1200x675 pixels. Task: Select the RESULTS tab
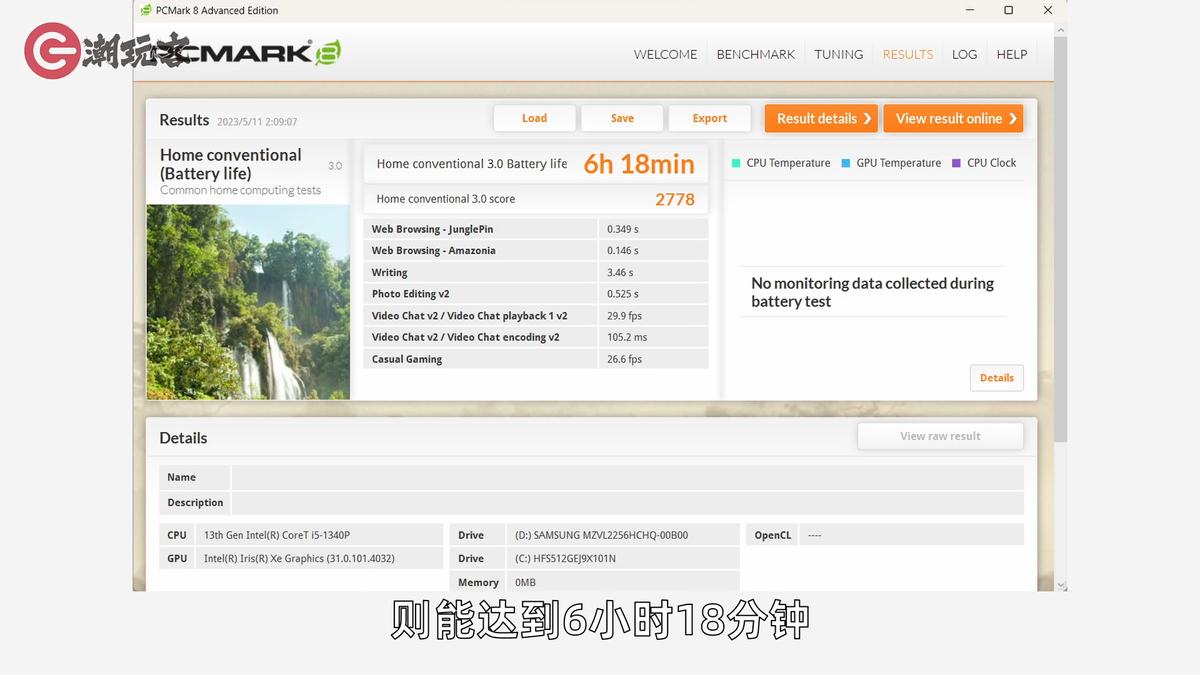click(x=907, y=54)
